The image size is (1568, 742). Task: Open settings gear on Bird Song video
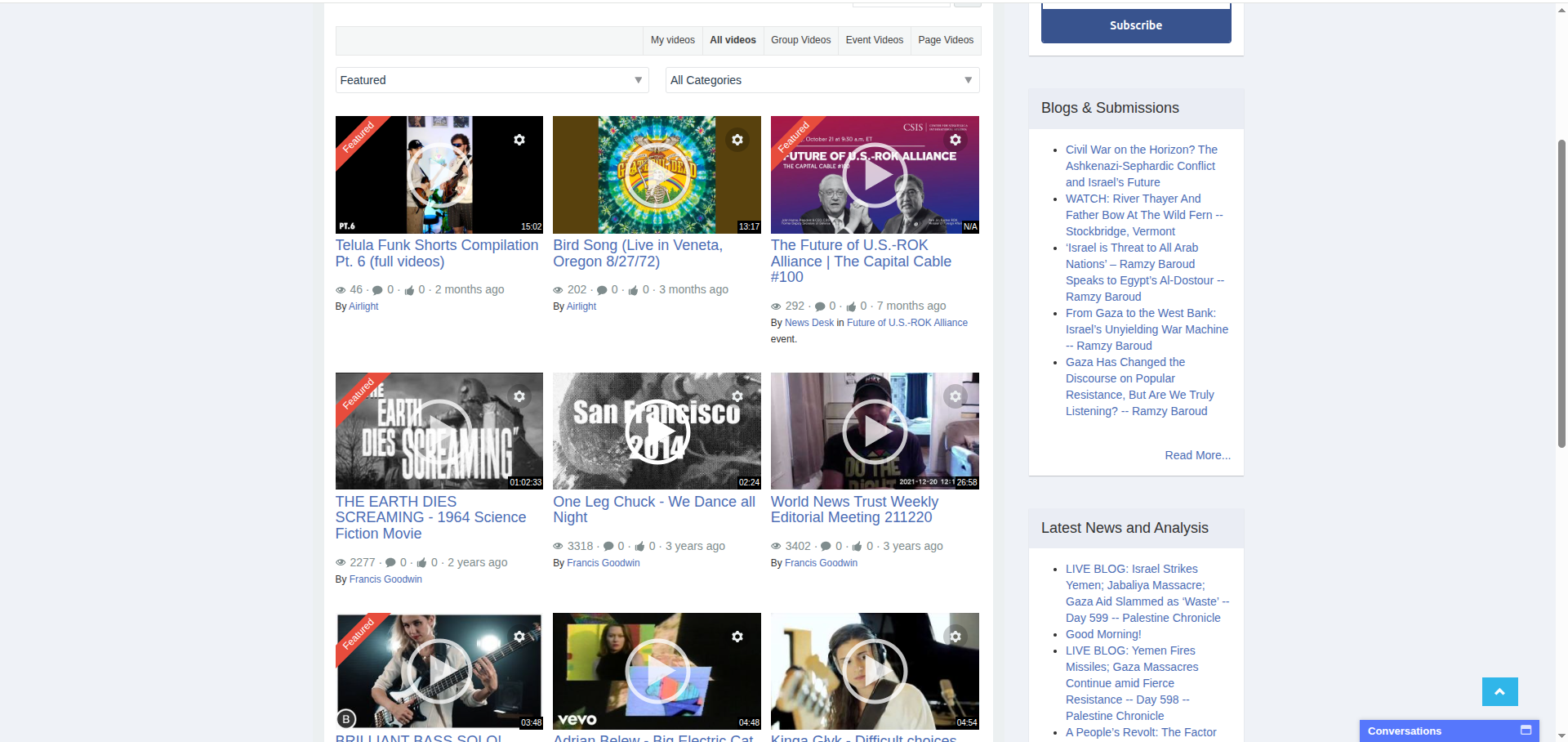(737, 140)
